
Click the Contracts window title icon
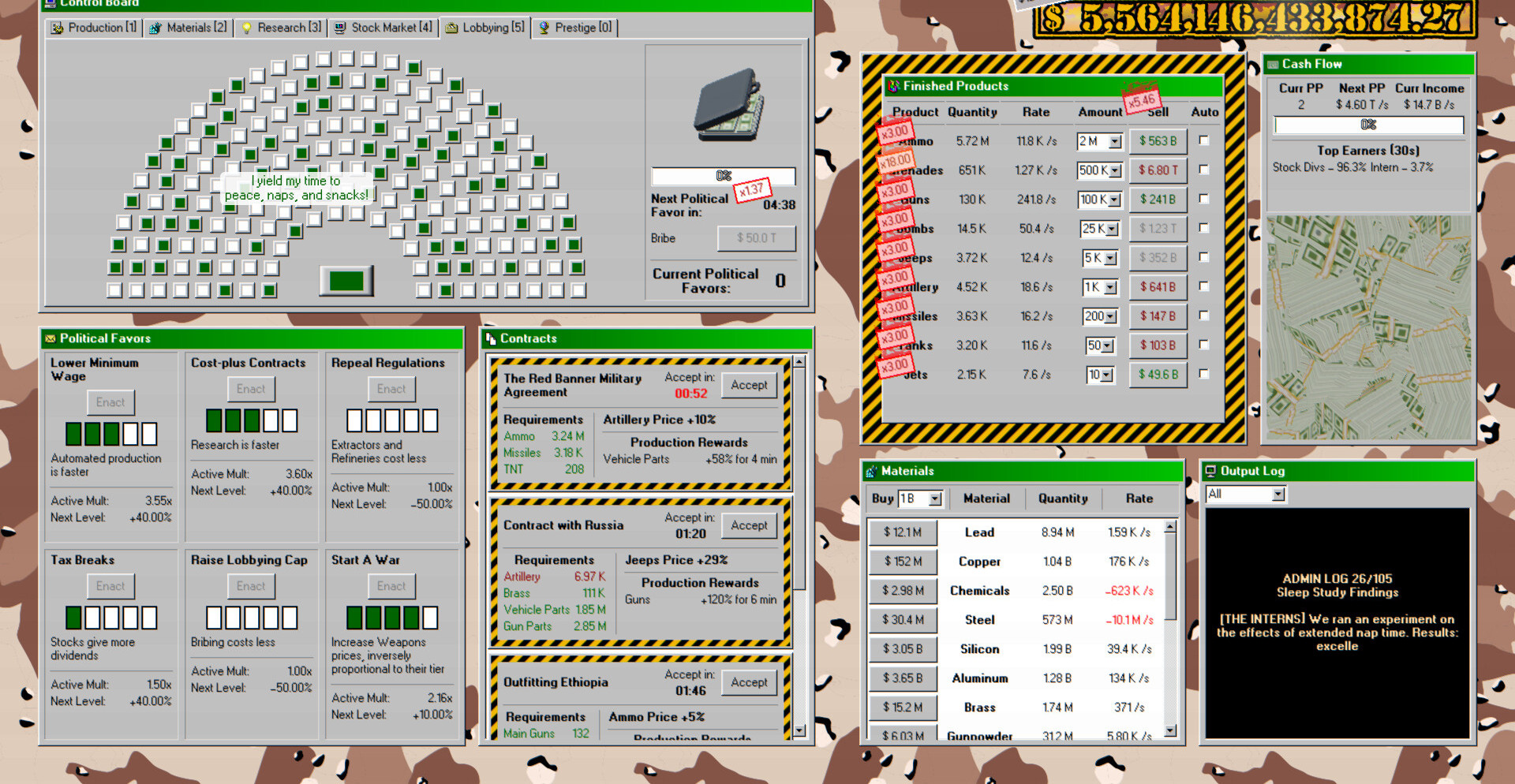click(x=490, y=338)
